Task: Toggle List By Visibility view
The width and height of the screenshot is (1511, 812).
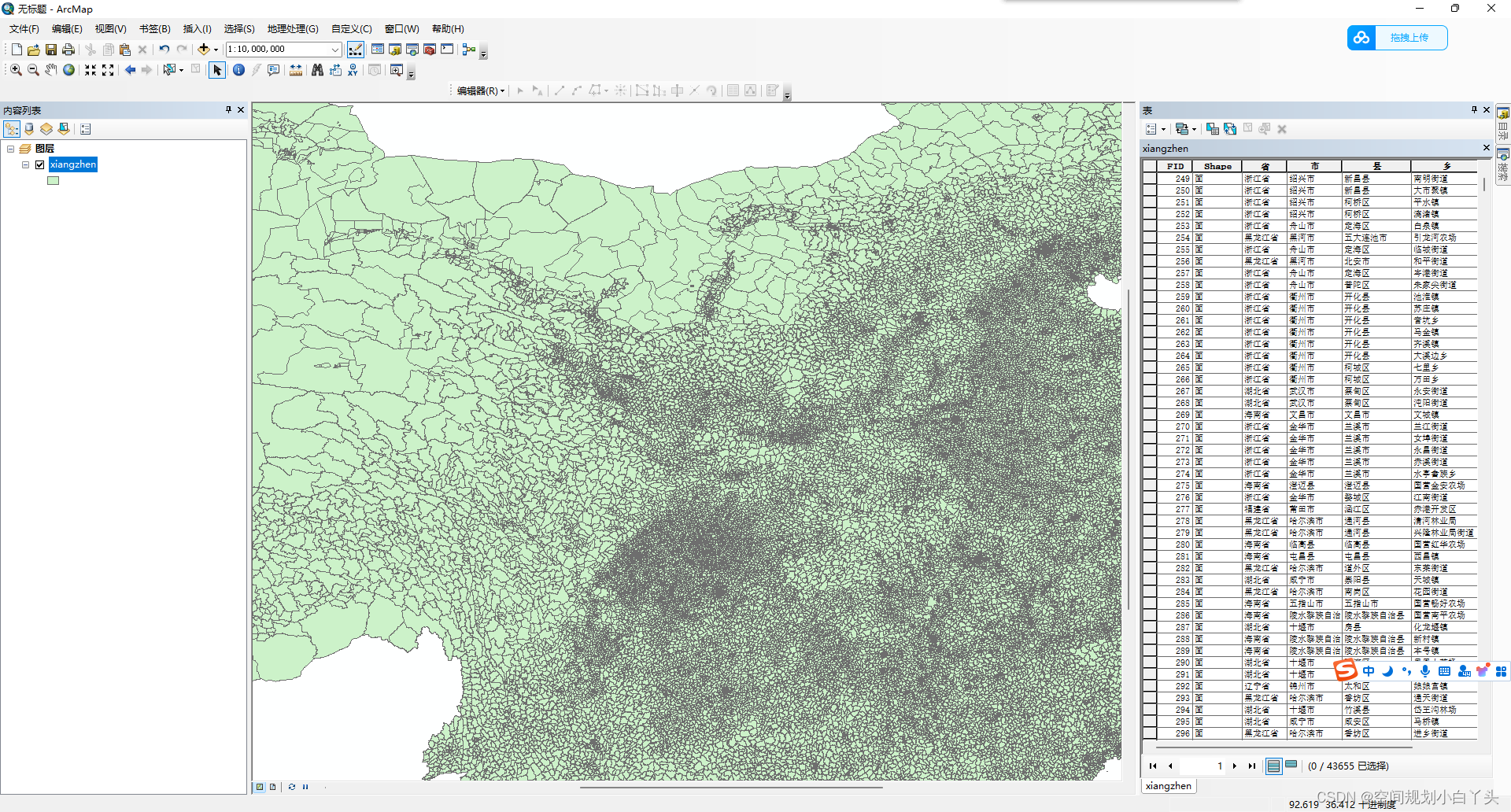Action: point(46,129)
